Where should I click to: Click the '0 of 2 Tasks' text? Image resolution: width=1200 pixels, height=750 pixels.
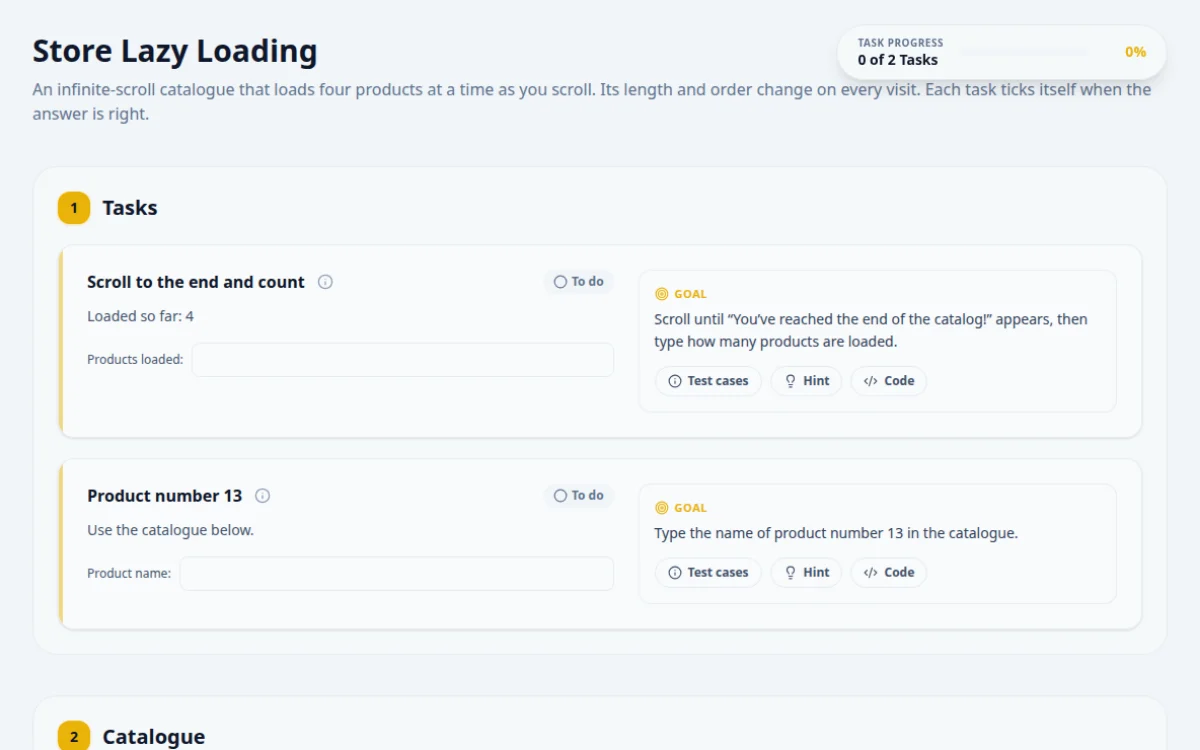[898, 60]
